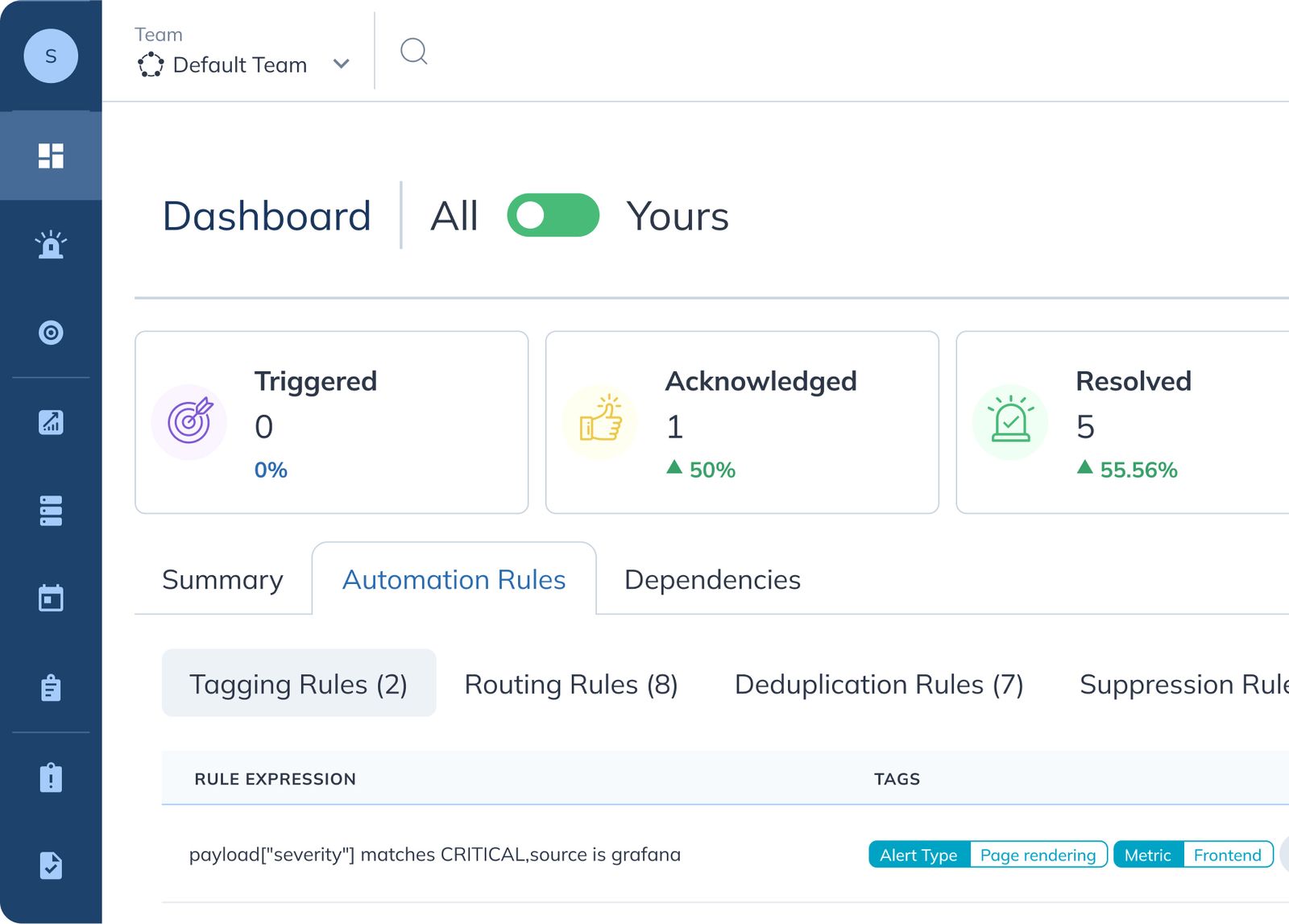This screenshot has width=1289, height=924.
Task: Click the Page rendering tag on the rule
Action: (1038, 855)
